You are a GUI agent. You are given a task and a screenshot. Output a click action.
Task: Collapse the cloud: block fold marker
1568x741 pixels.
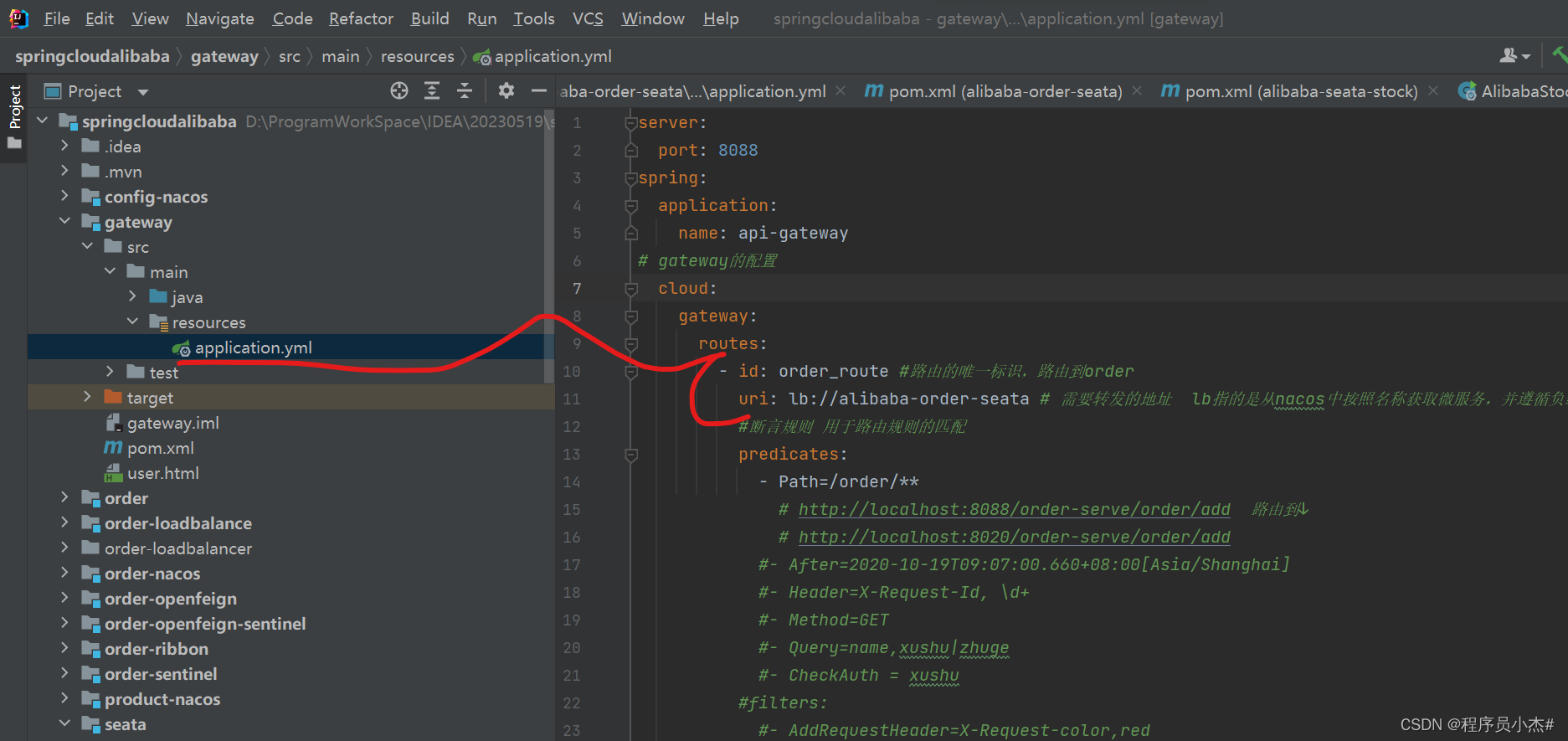(x=631, y=289)
